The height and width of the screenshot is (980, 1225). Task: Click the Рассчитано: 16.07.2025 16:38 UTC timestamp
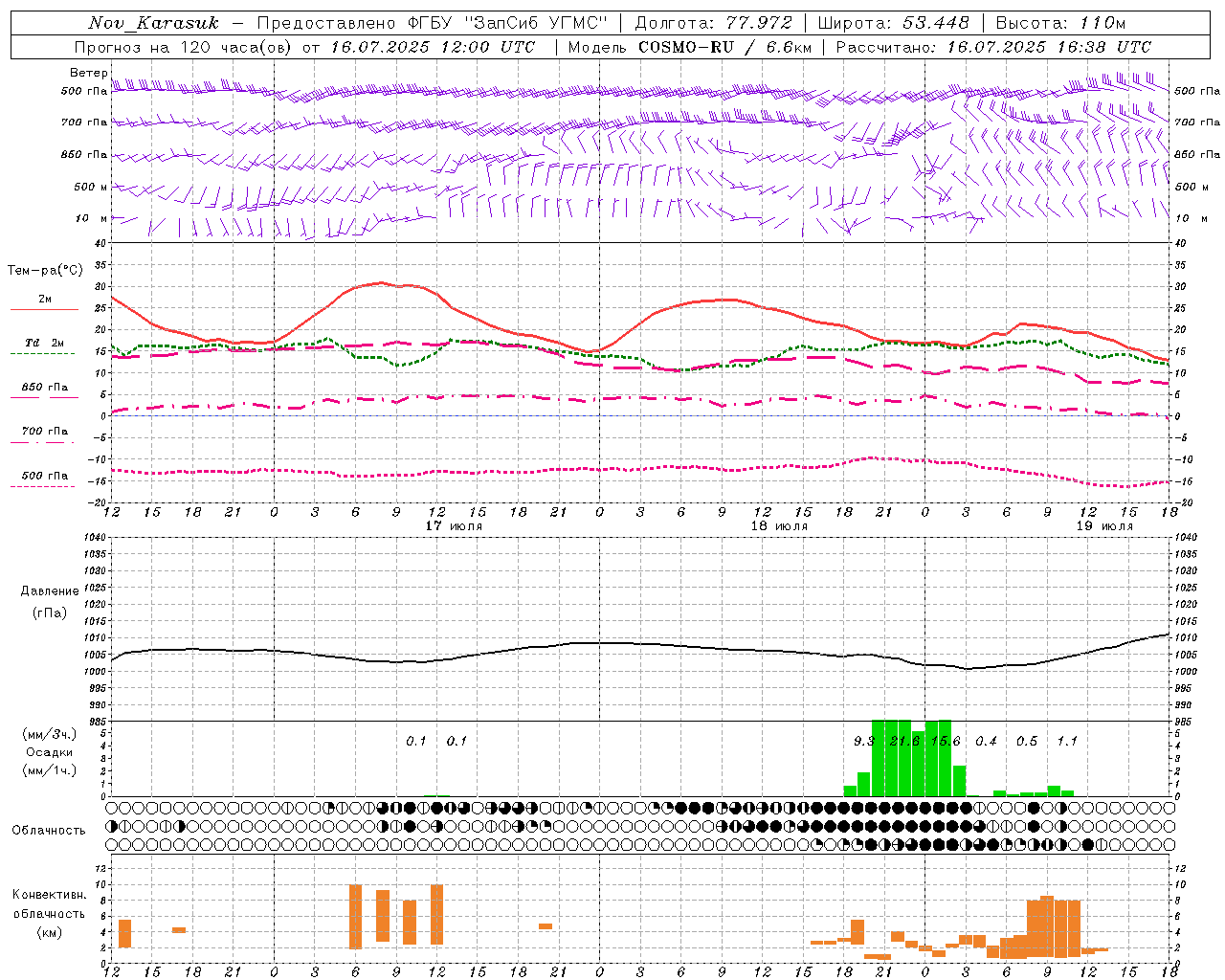tap(993, 47)
